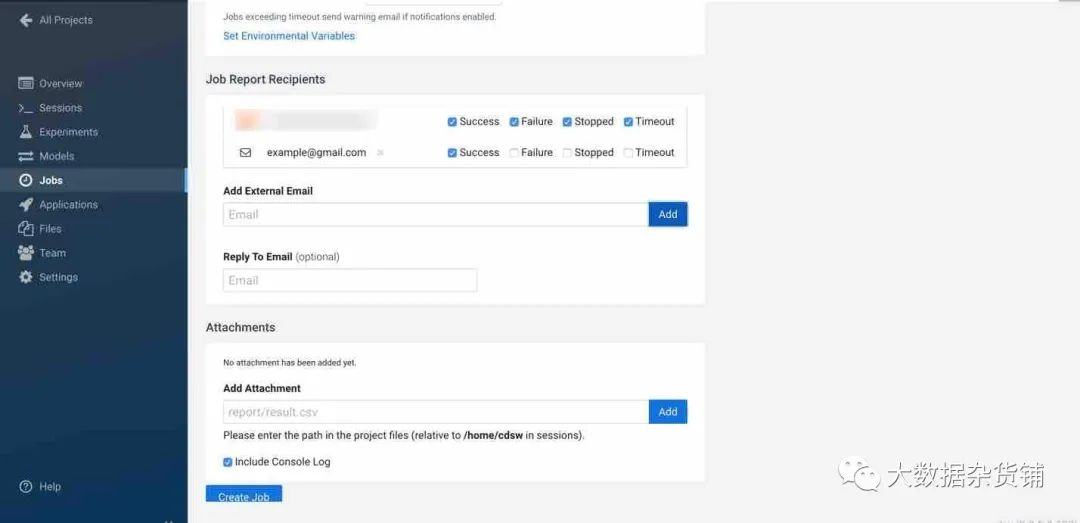
Task: Click the blurred first recipient name
Action: 306,121
